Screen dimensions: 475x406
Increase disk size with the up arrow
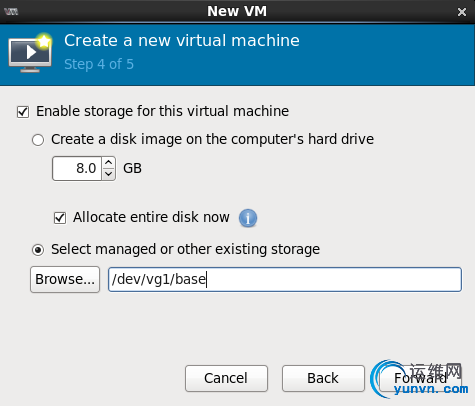(108, 163)
